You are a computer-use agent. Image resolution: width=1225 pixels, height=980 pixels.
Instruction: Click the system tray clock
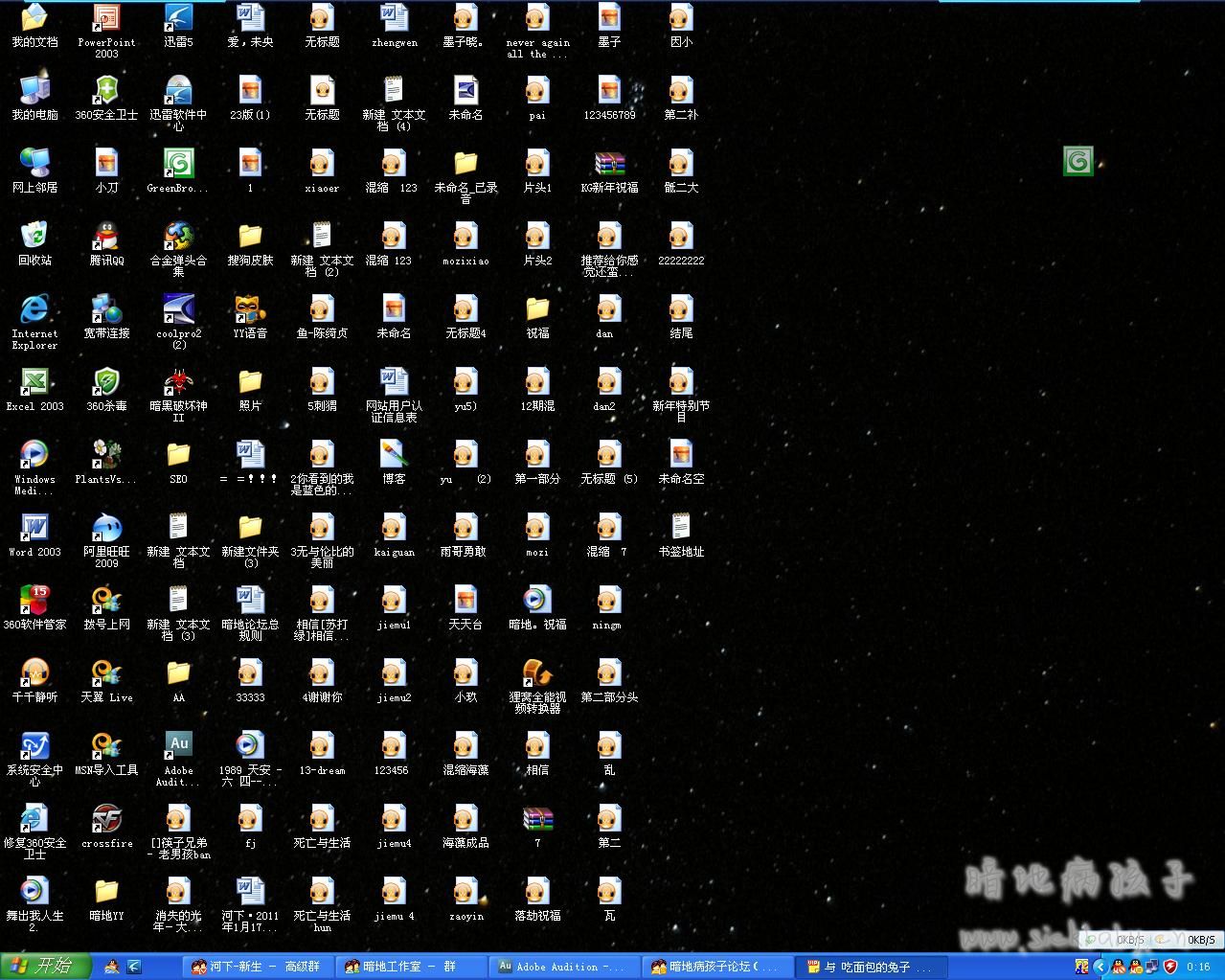click(1198, 967)
